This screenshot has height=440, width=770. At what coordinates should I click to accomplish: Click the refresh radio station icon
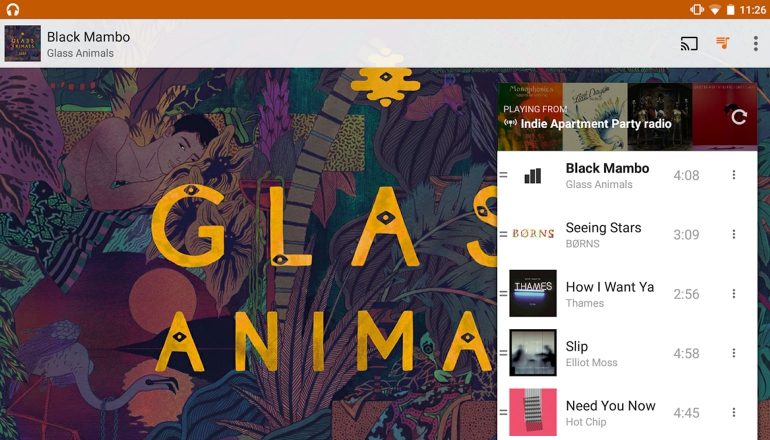pyautogui.click(x=739, y=116)
